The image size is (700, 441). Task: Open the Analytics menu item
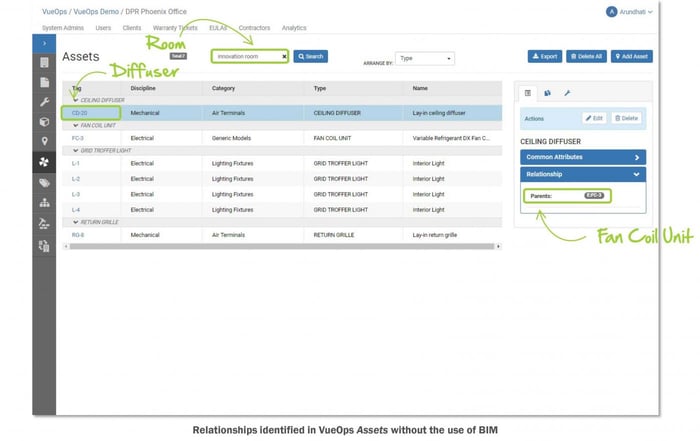(x=294, y=28)
